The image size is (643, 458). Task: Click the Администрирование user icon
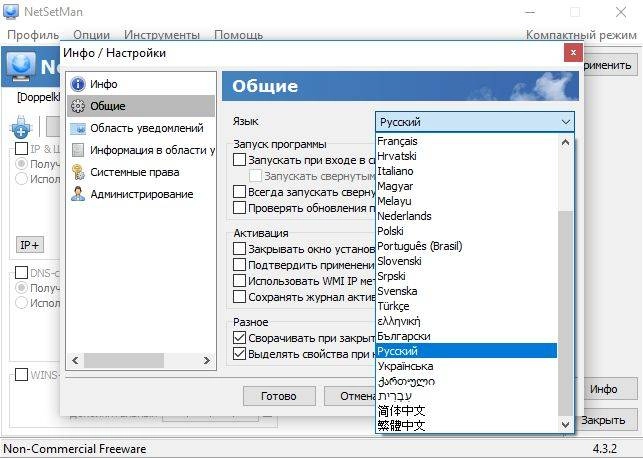[78, 194]
